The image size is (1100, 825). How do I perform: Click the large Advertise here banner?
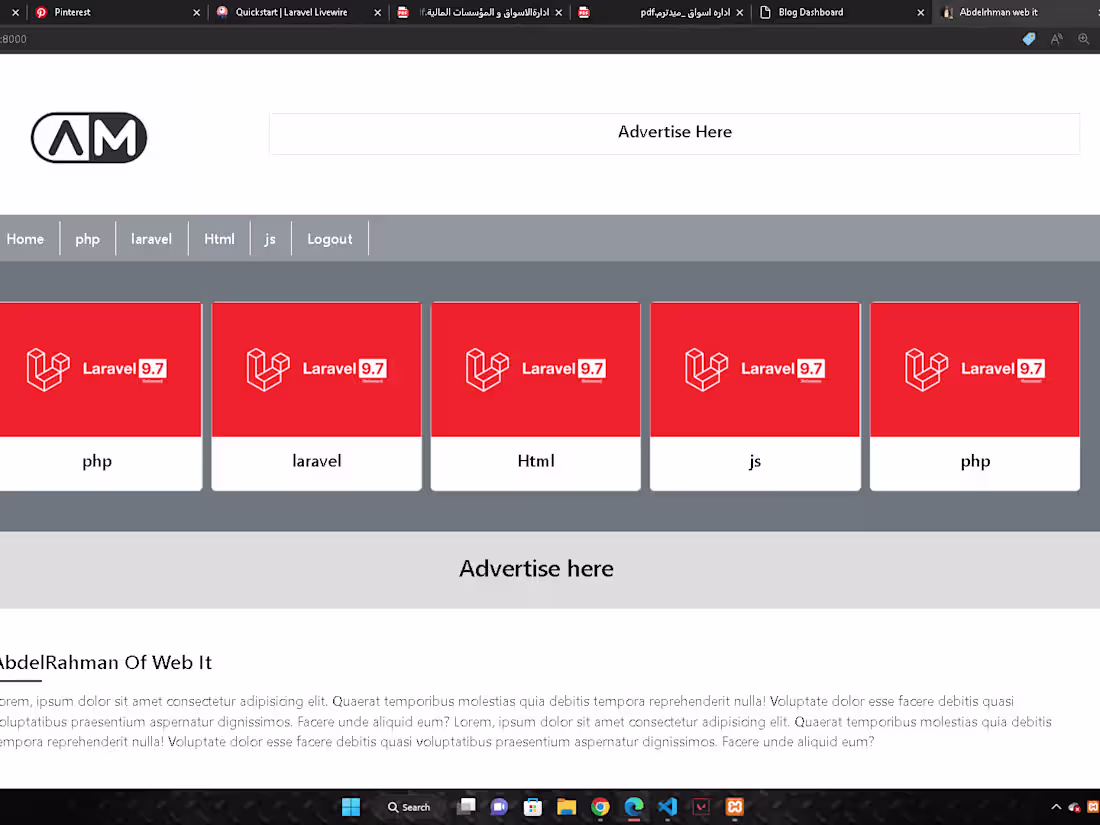pos(536,569)
